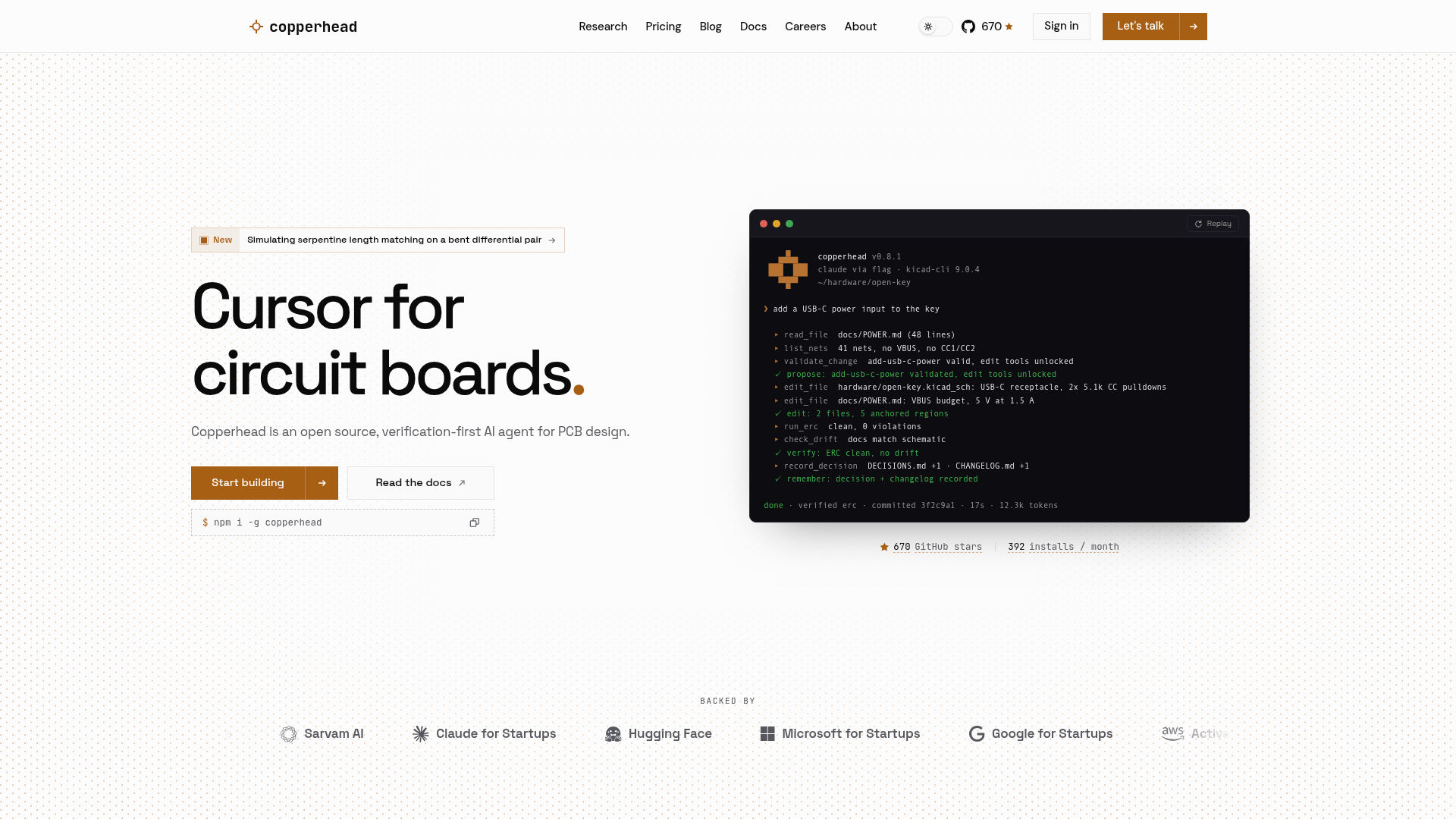1456x819 pixels.
Task: Open the Read the docs link
Action: coord(421,483)
